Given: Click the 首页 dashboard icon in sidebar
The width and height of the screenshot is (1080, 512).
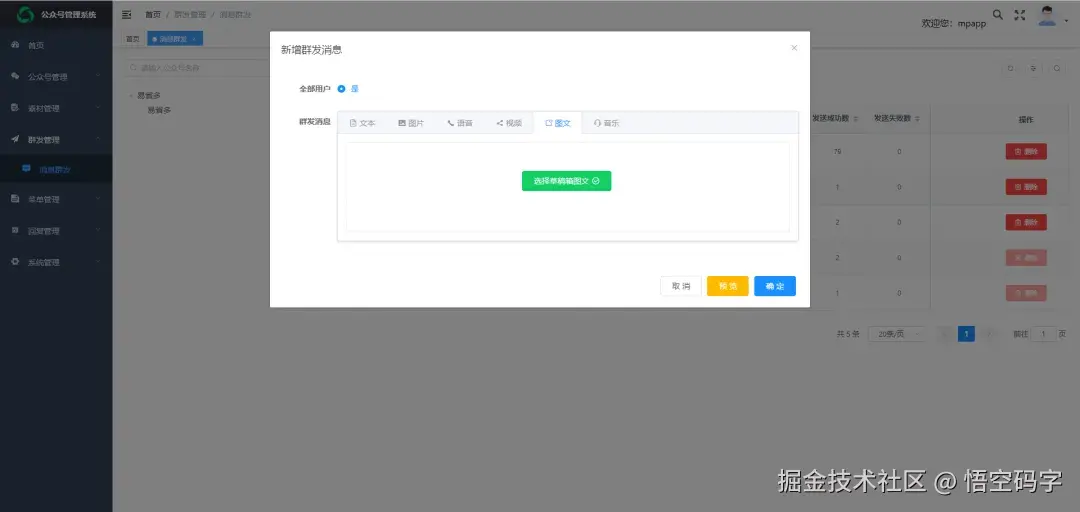Looking at the screenshot, I should (x=15, y=45).
